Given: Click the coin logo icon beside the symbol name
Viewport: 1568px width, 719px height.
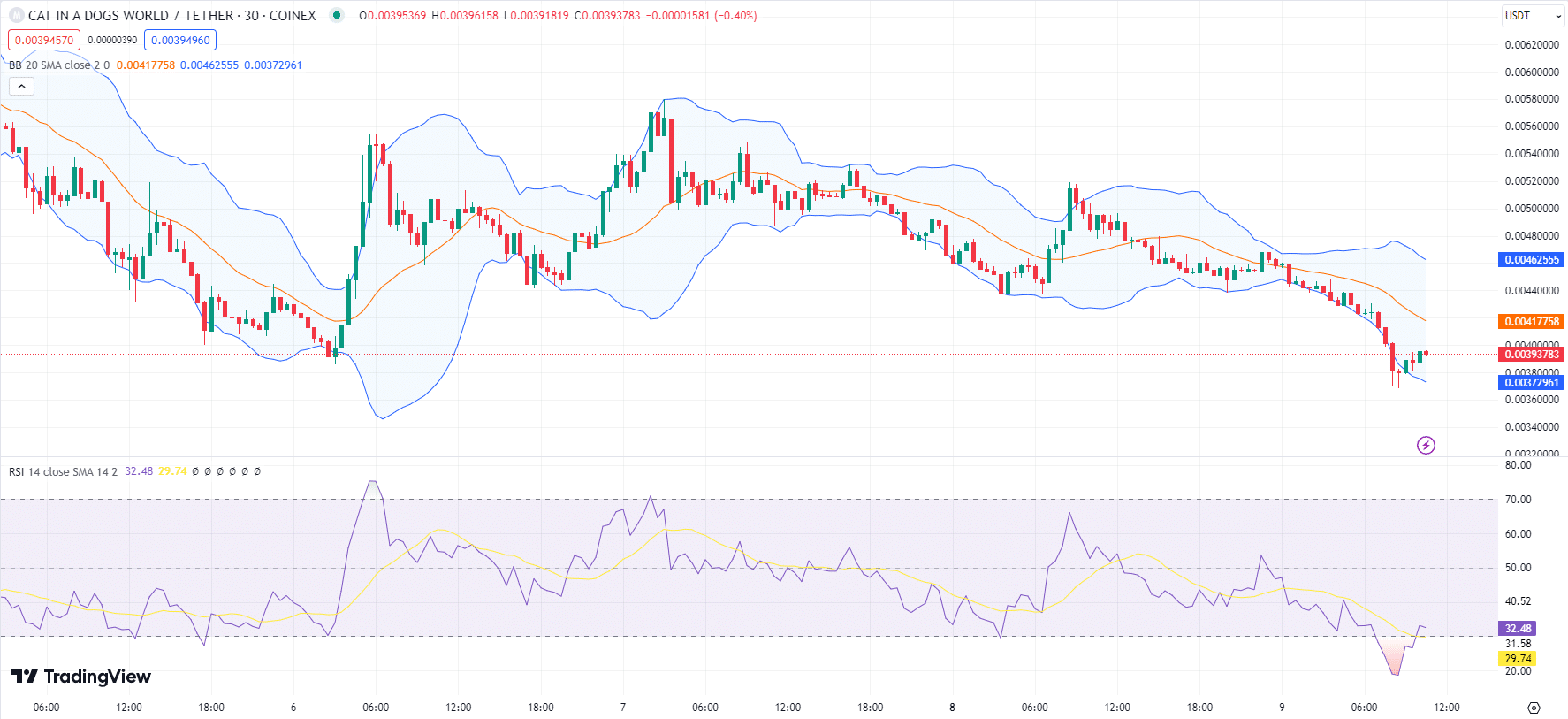Looking at the screenshot, I should (16, 16).
